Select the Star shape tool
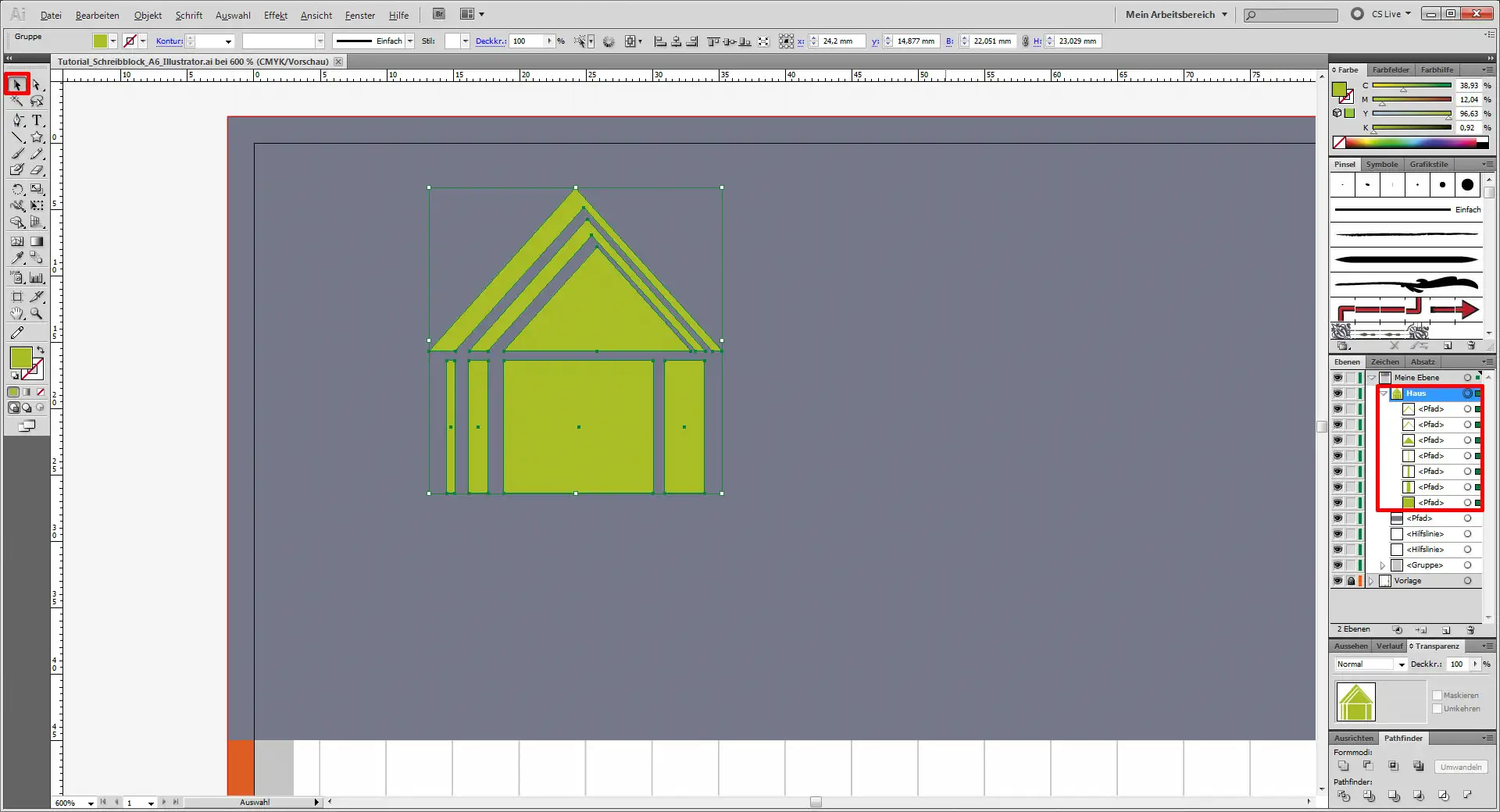Viewport: 1500px width, 812px height. 37,137
